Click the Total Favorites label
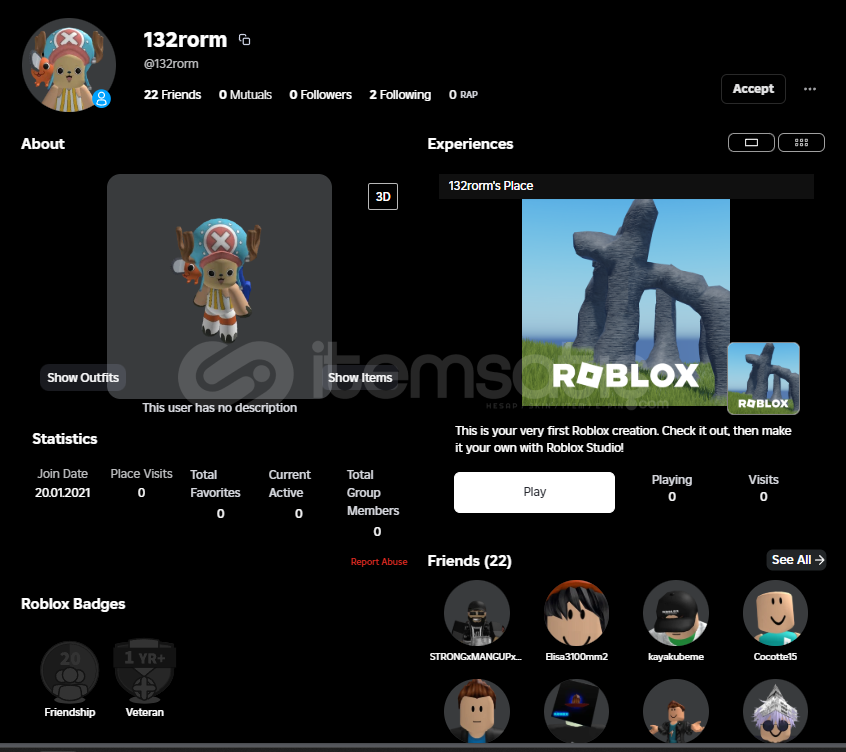Image resolution: width=846 pixels, height=752 pixels. [x=215, y=483]
